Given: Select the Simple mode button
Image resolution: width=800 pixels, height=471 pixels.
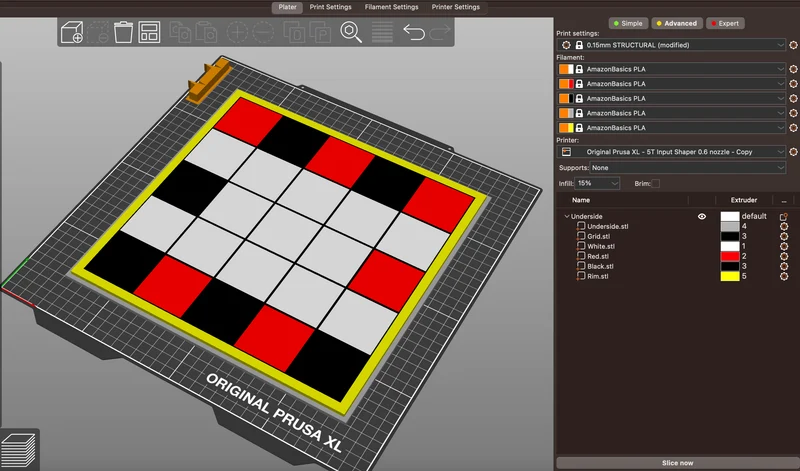Looking at the screenshot, I should pyautogui.click(x=628, y=23).
